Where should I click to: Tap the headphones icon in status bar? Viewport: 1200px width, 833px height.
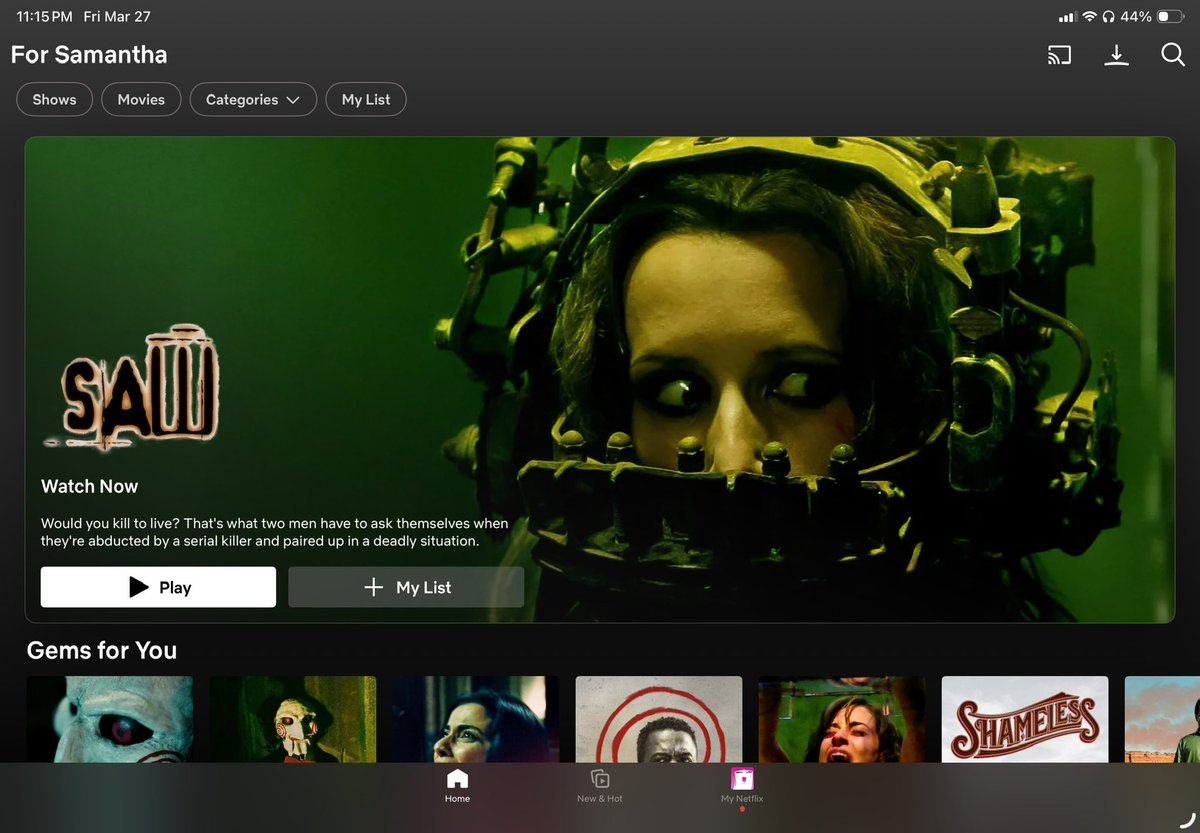(1108, 17)
